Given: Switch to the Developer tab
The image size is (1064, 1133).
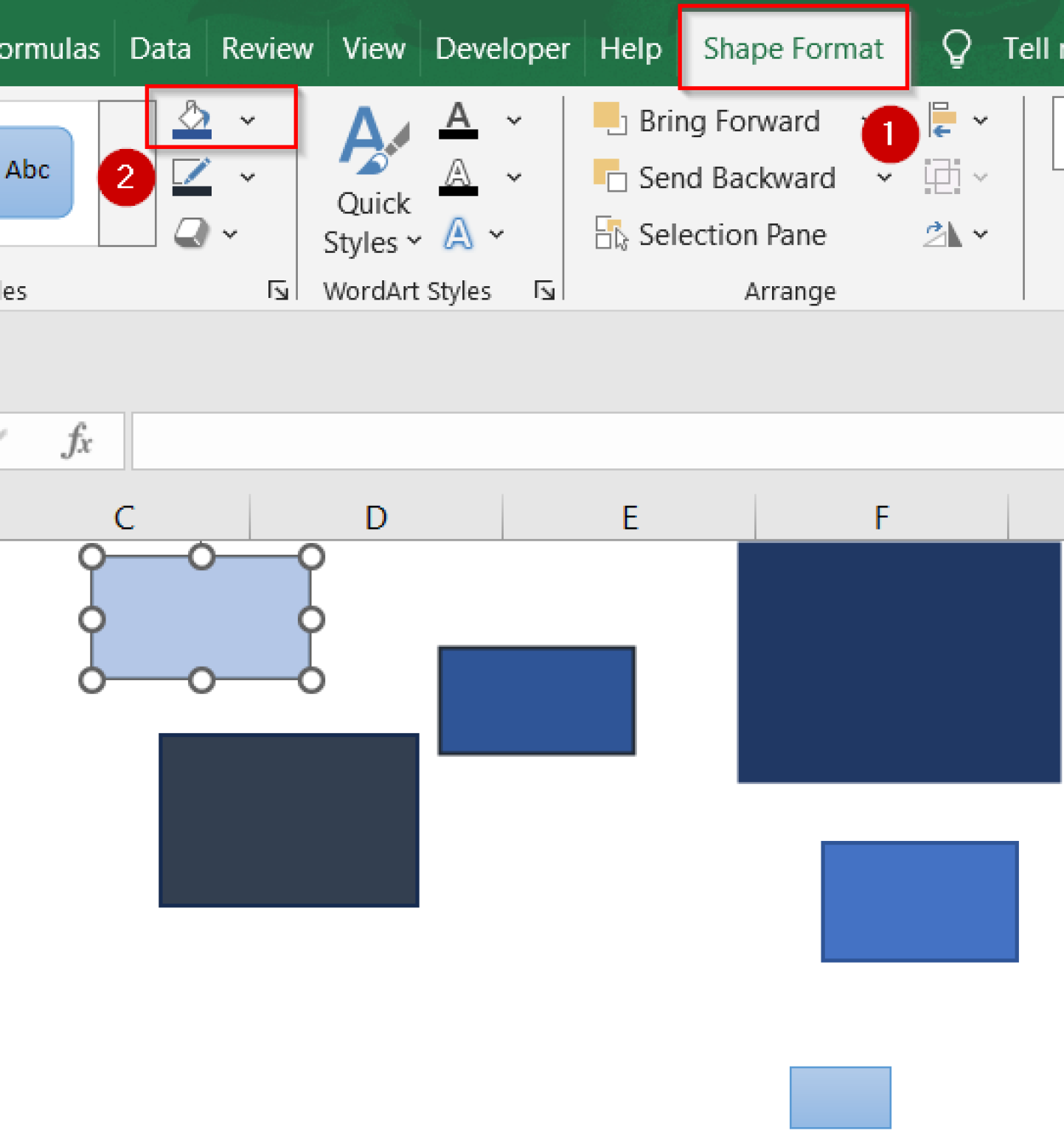Looking at the screenshot, I should (x=501, y=48).
